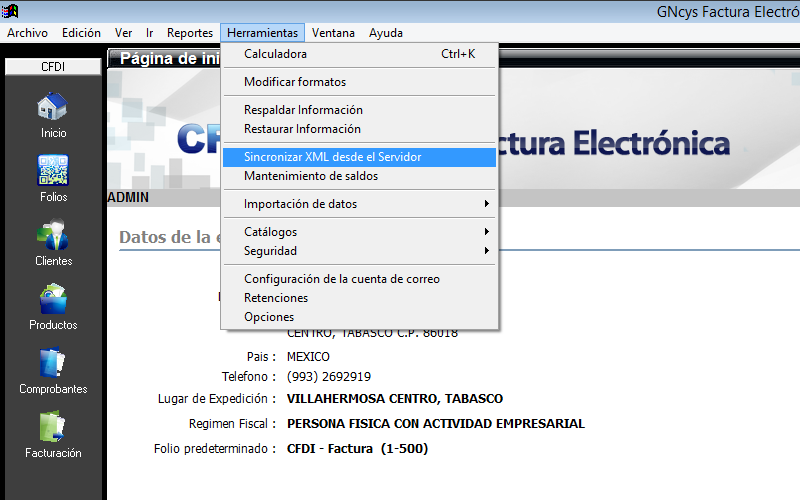Close the Herramientas menu from menu bar

pos(262,33)
